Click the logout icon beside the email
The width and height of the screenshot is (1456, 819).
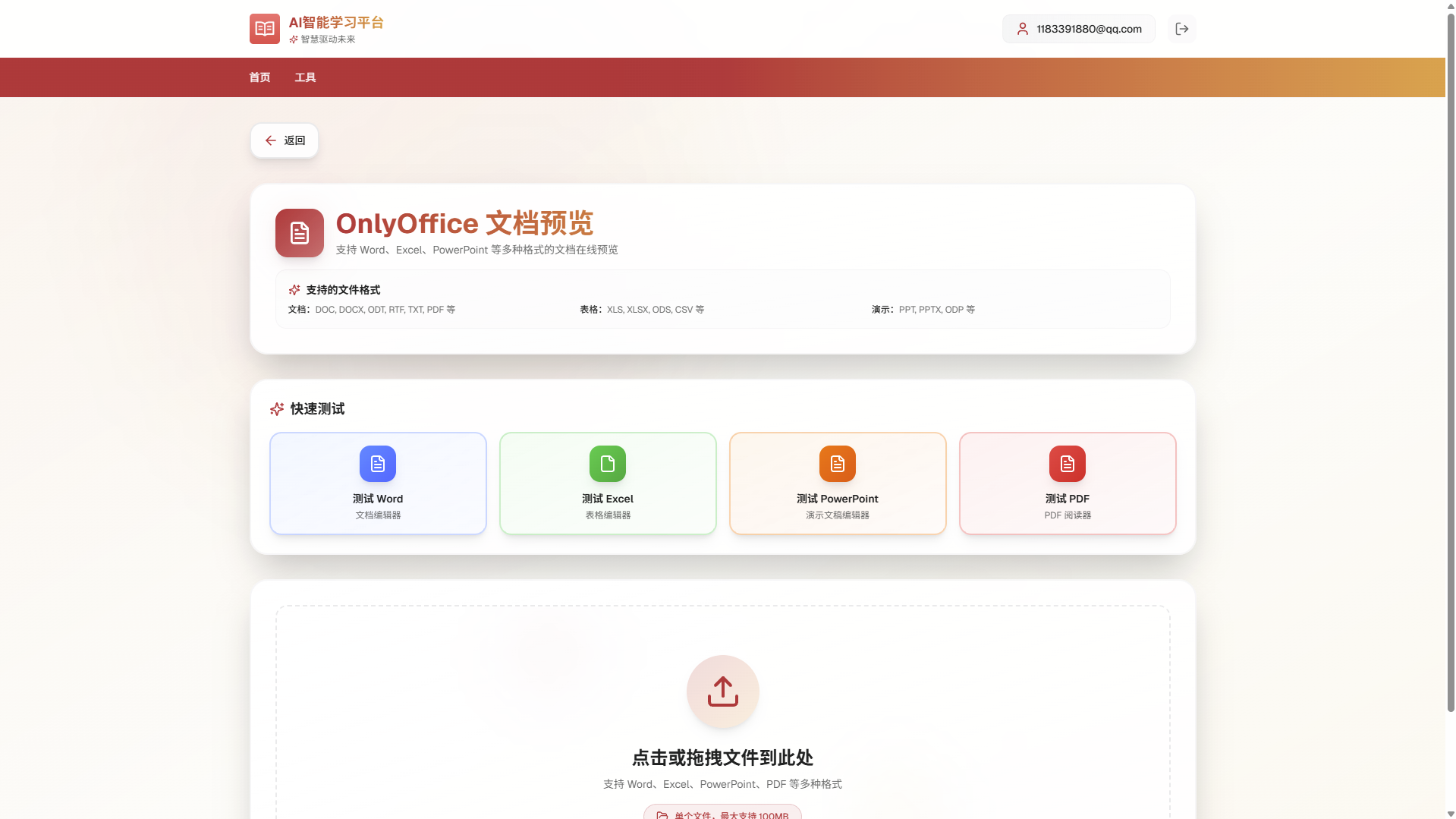[x=1181, y=29]
